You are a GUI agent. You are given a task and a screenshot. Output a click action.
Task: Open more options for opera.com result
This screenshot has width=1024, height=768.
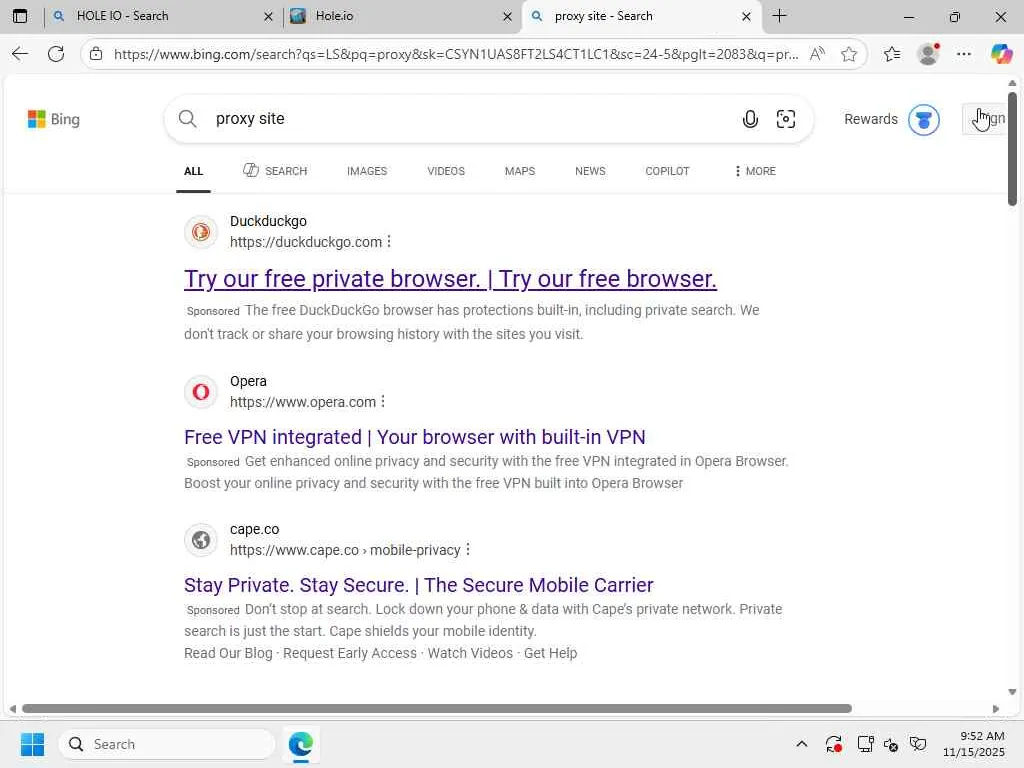383,402
